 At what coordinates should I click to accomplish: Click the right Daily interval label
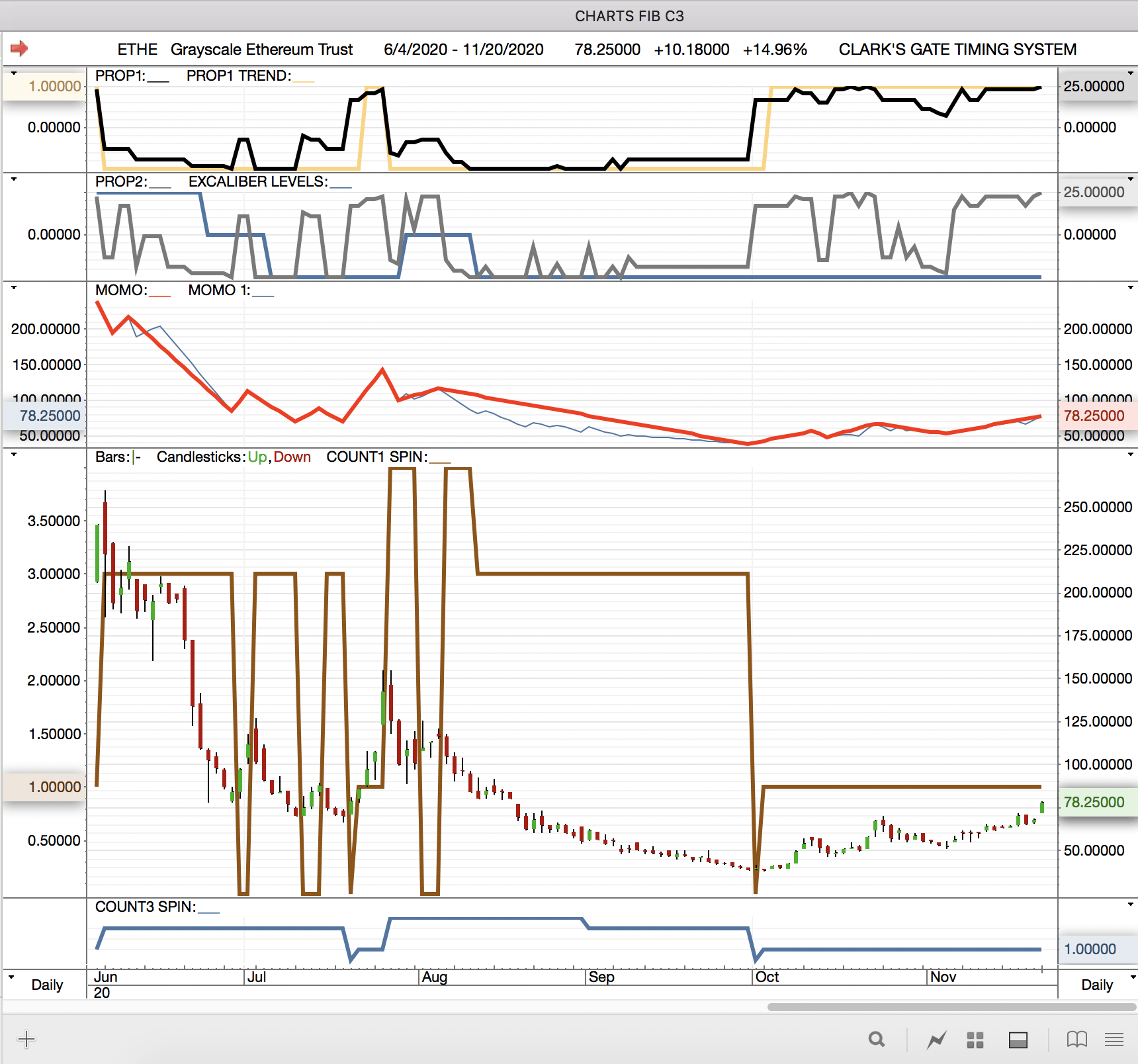pos(1096,985)
